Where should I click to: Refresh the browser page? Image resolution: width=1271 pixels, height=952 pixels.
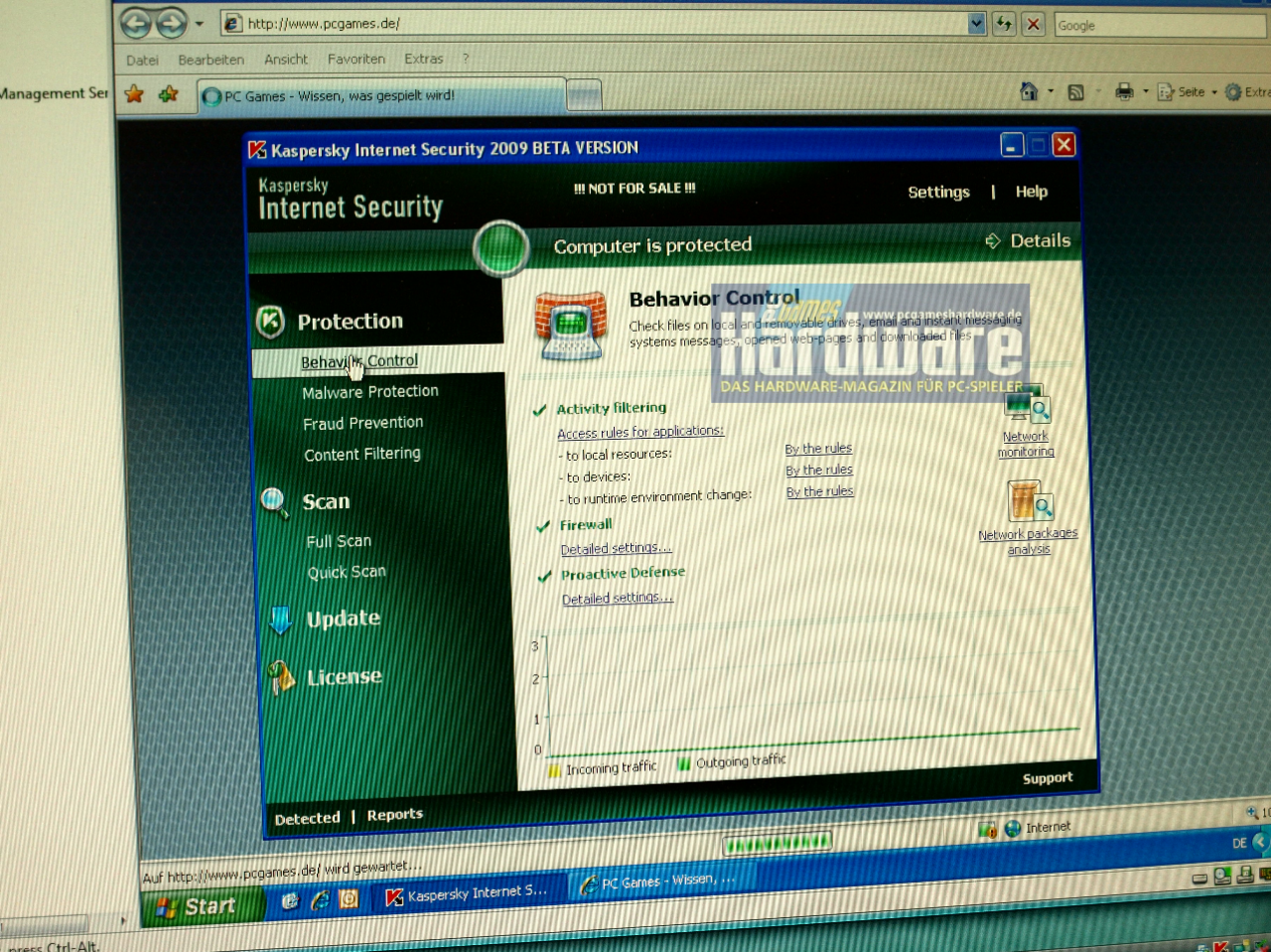pos(1004,24)
